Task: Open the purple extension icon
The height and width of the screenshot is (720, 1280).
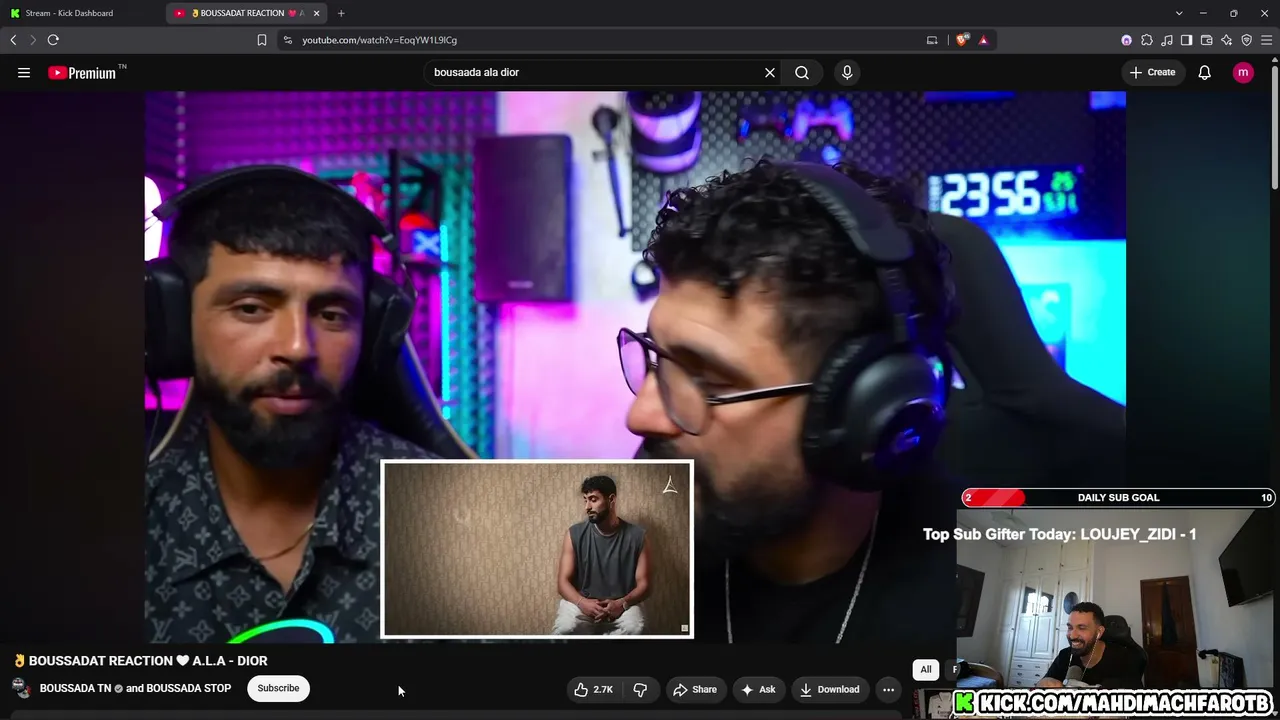Action: coord(1127,40)
